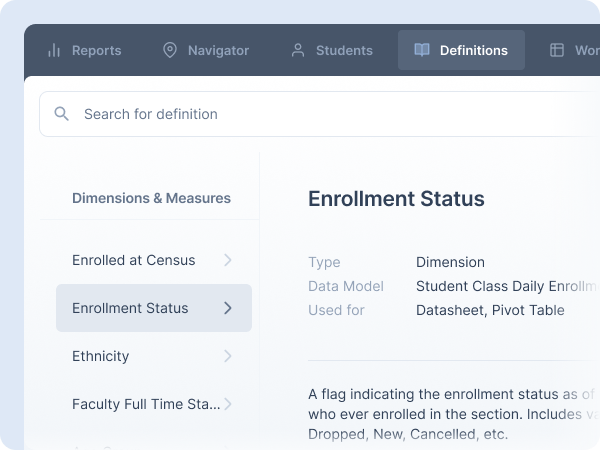
Task: Click the Student Class Daily Enrollment data model
Action: point(506,286)
